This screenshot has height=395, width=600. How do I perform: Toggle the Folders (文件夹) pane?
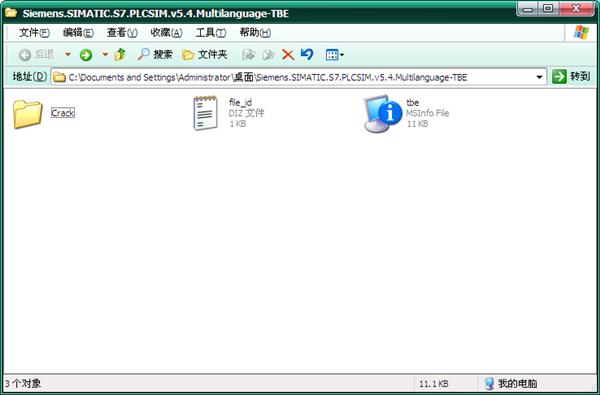204,55
